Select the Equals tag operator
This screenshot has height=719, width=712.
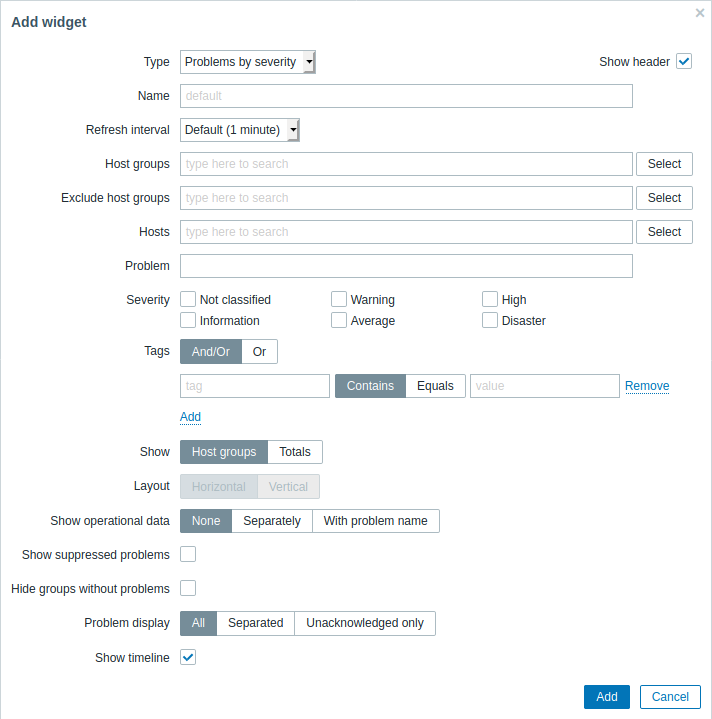click(x=435, y=386)
